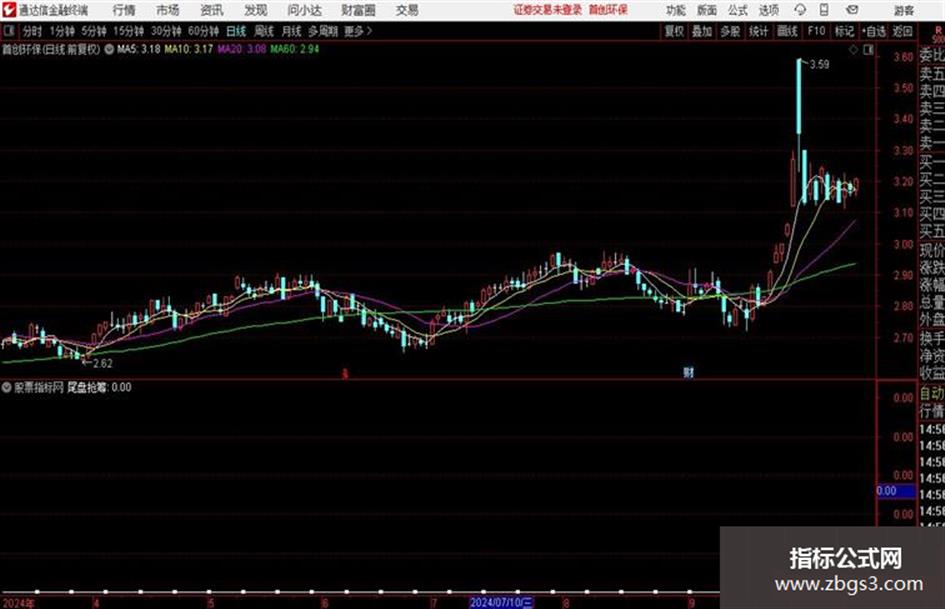Toggle the left sidebar panel icon
Screen dimensions: 945x609
point(8,31)
